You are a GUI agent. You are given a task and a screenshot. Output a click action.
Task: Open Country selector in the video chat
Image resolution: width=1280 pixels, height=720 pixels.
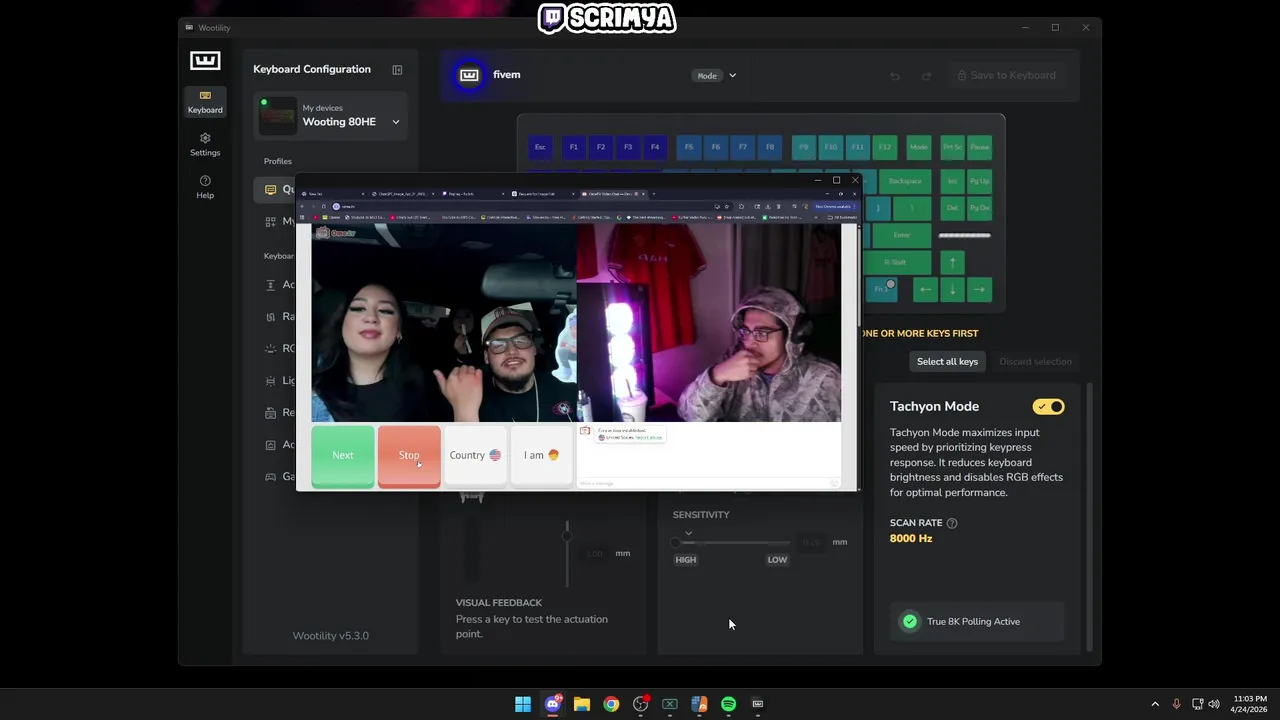pos(475,456)
